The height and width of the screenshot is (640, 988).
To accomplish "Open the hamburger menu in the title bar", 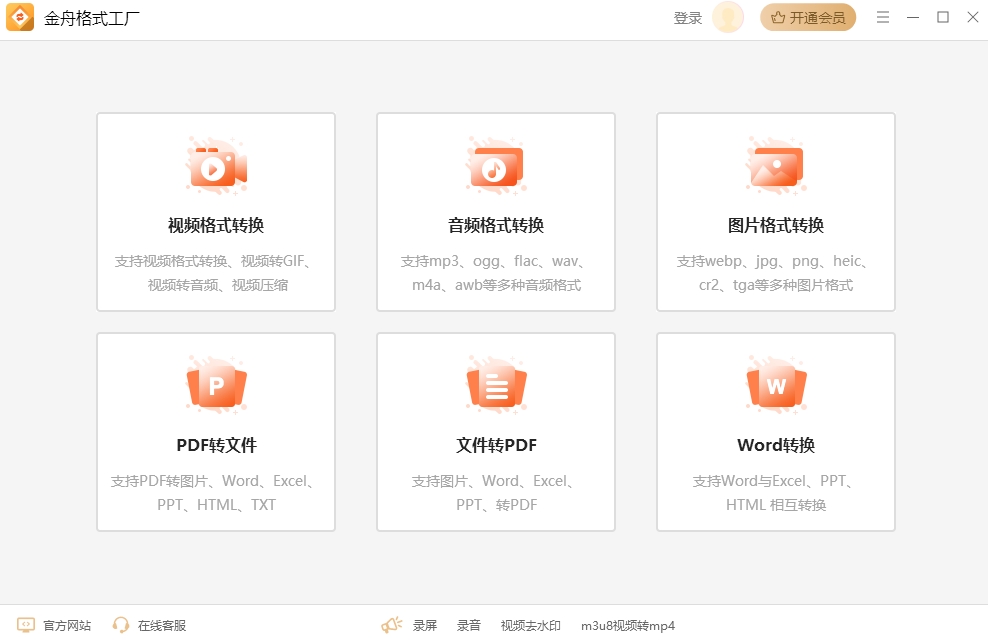I will coord(883,17).
